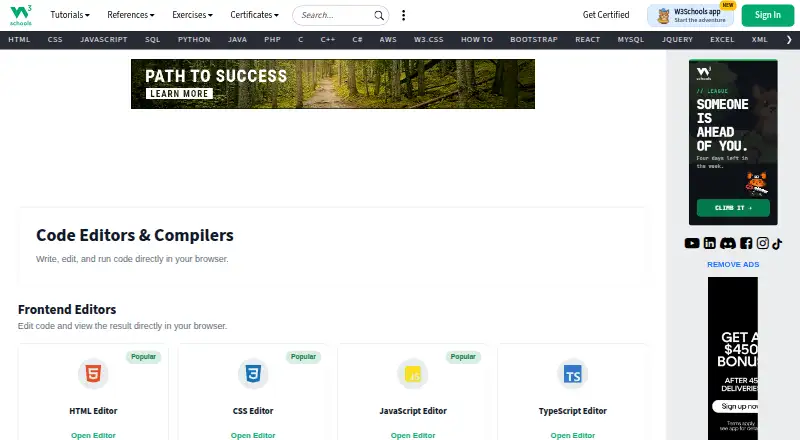The height and width of the screenshot is (440, 800).
Task: Click the HTML5 editor icon
Action: click(x=93, y=374)
